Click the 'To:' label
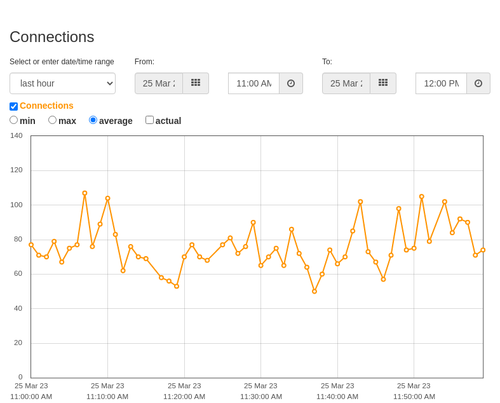This screenshot has width=500, height=403. point(327,62)
